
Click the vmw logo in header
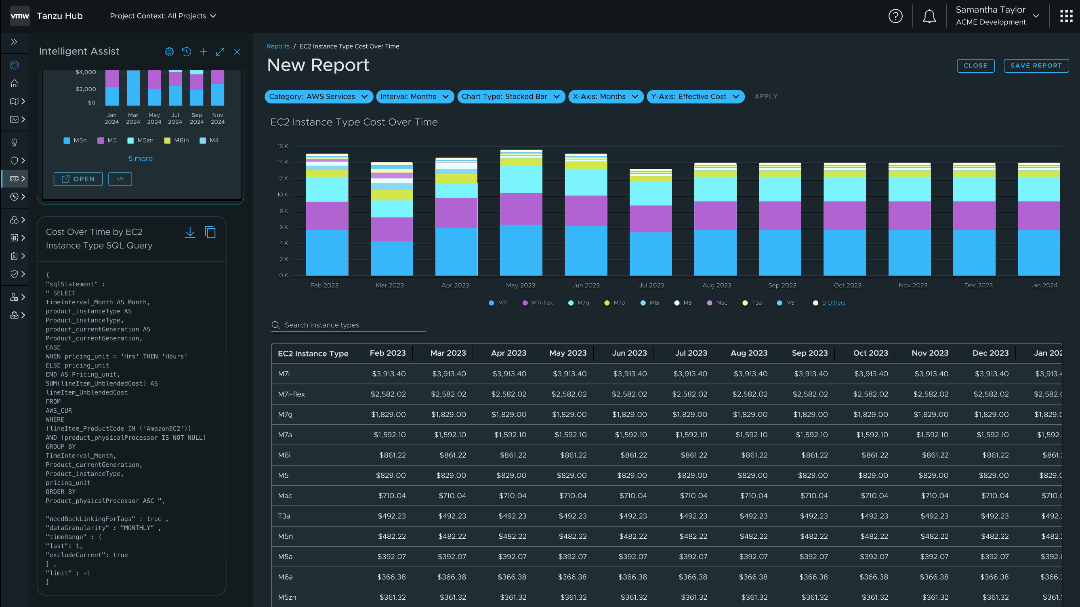(x=20, y=16)
